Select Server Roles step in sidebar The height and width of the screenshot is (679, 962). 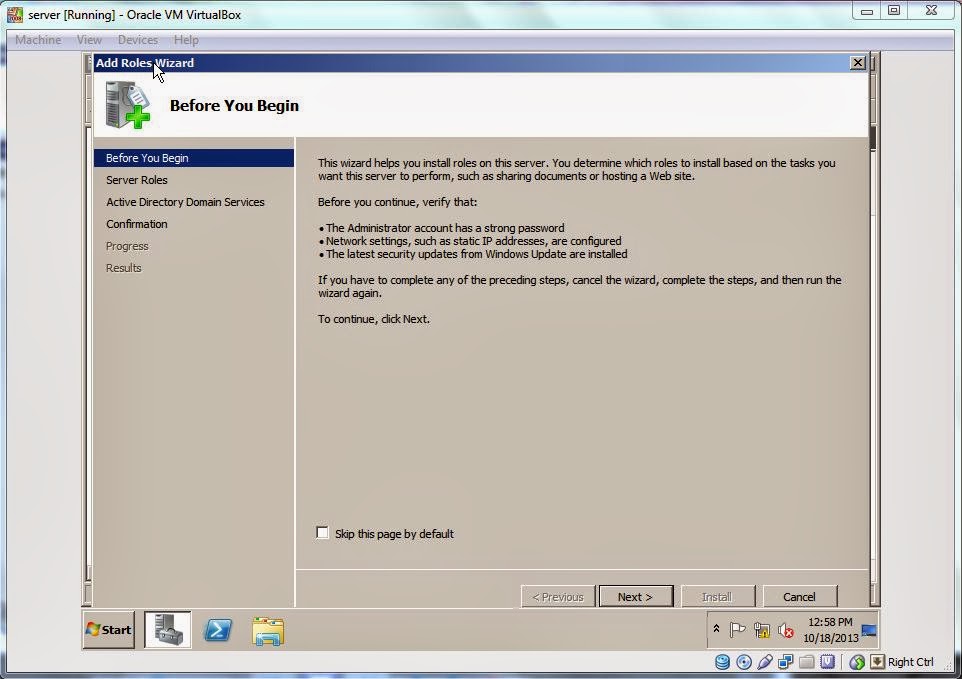[136, 180]
